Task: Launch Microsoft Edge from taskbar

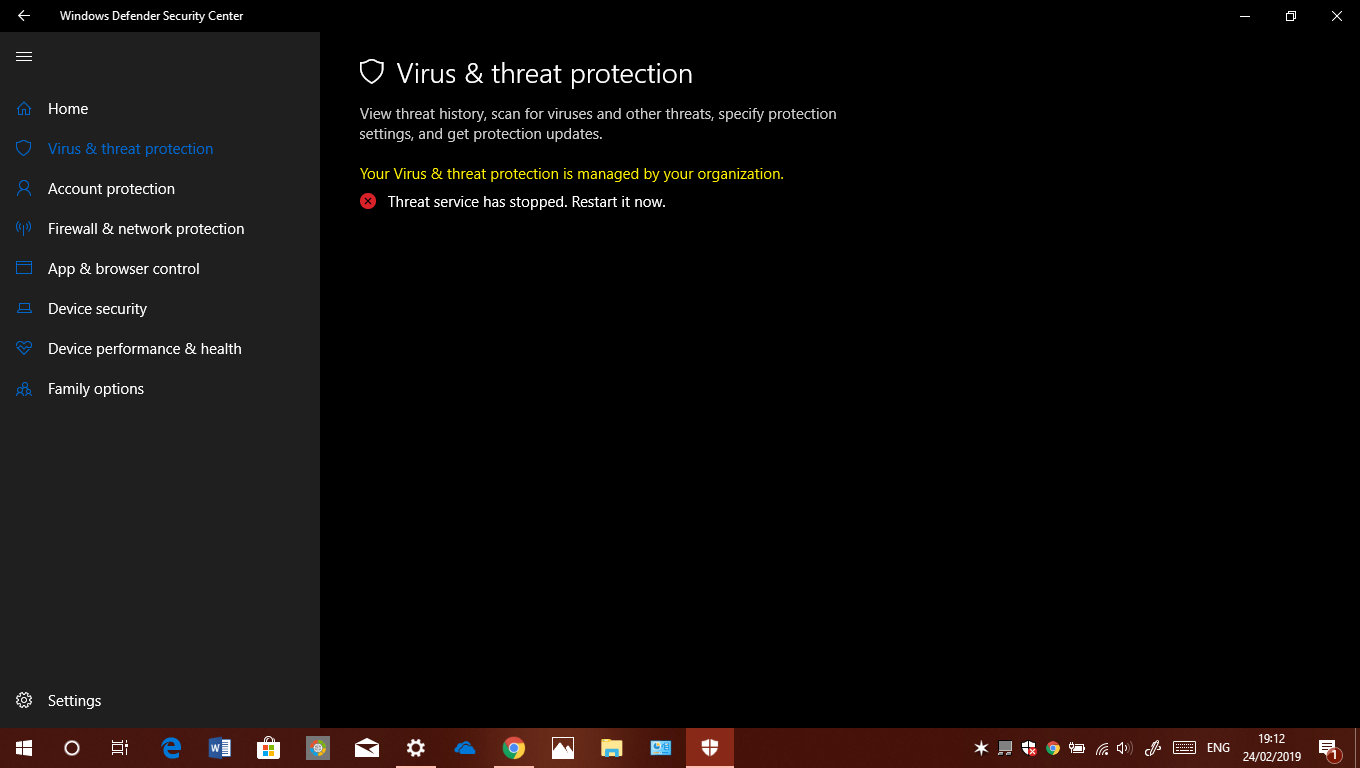Action: 172,748
